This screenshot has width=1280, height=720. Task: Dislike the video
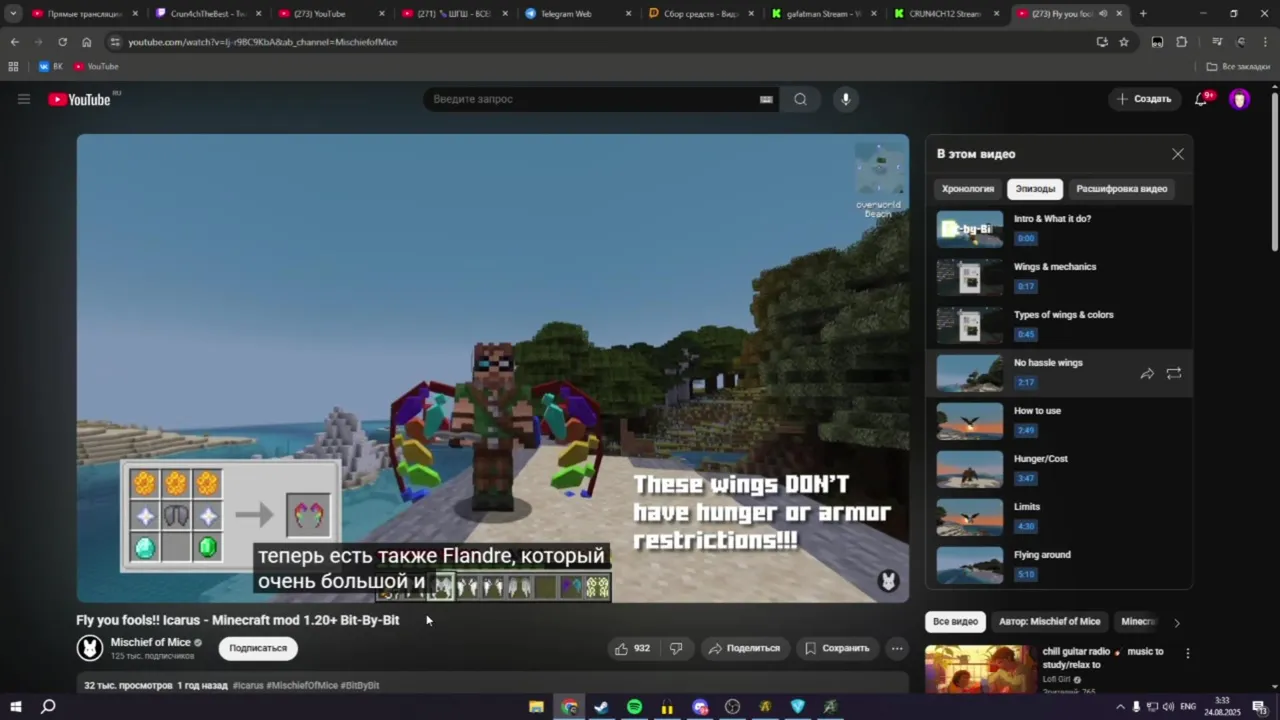676,648
